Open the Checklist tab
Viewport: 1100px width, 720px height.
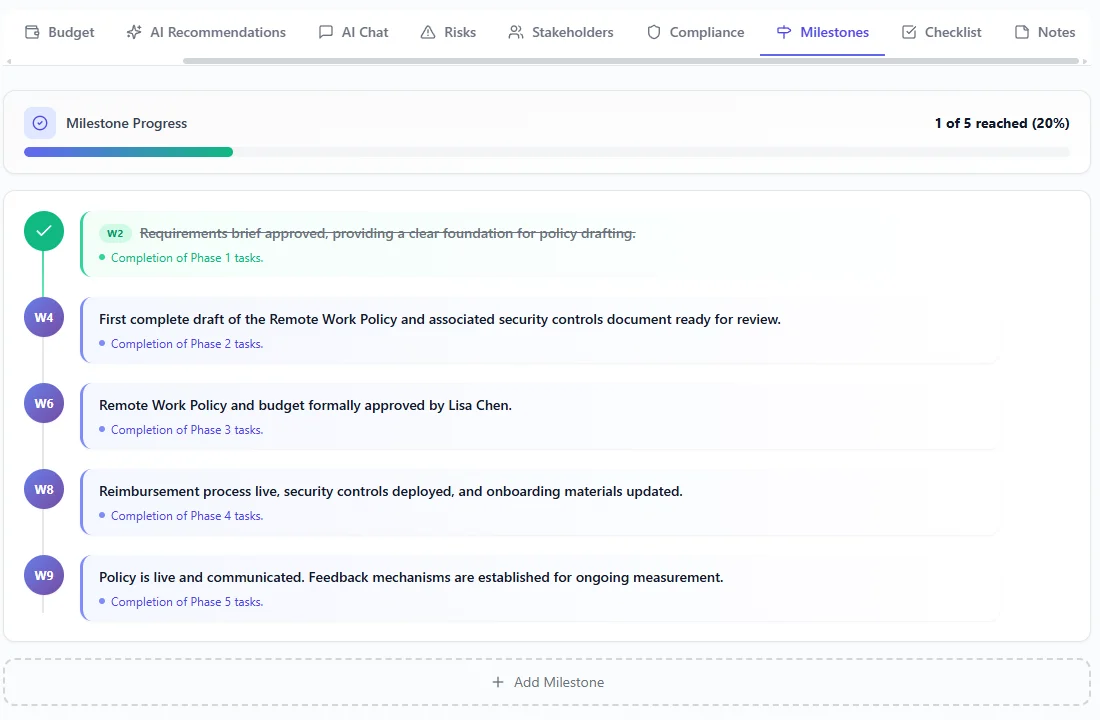pyautogui.click(x=941, y=32)
